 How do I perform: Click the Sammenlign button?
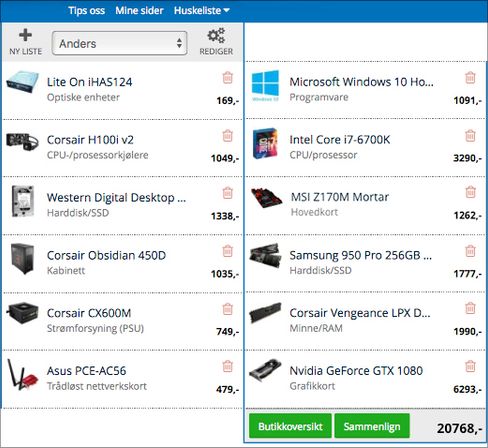372,426
